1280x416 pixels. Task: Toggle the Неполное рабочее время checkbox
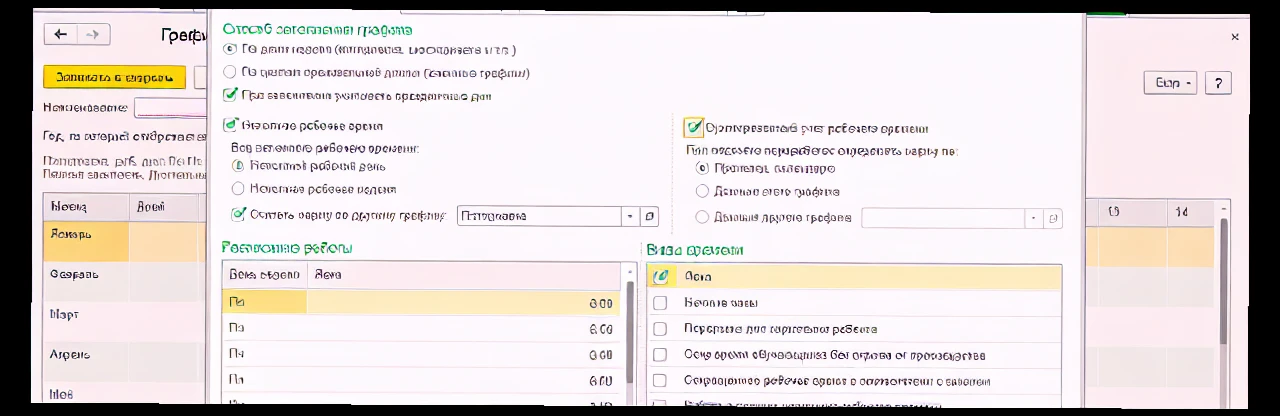tap(231, 126)
